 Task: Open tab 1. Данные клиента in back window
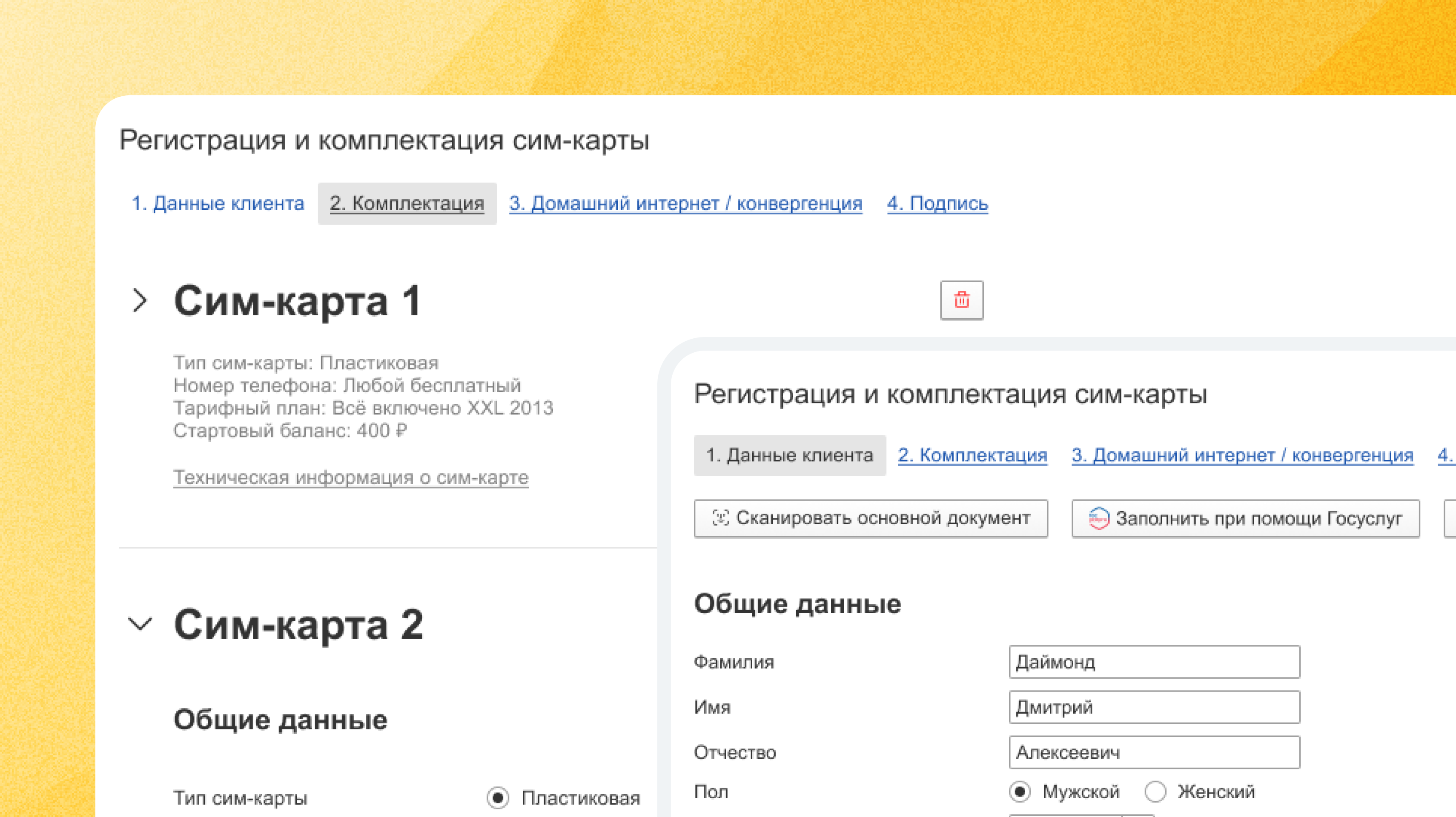click(218, 203)
